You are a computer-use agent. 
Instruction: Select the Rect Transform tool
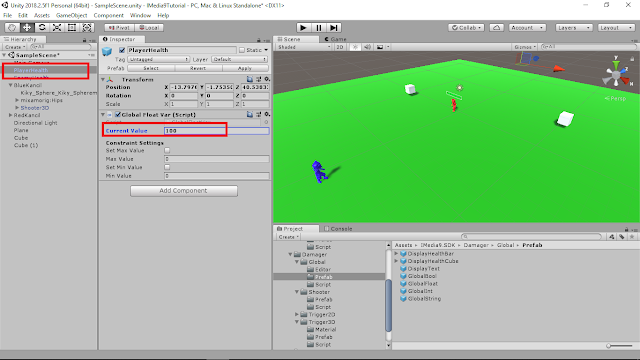(x=72, y=28)
